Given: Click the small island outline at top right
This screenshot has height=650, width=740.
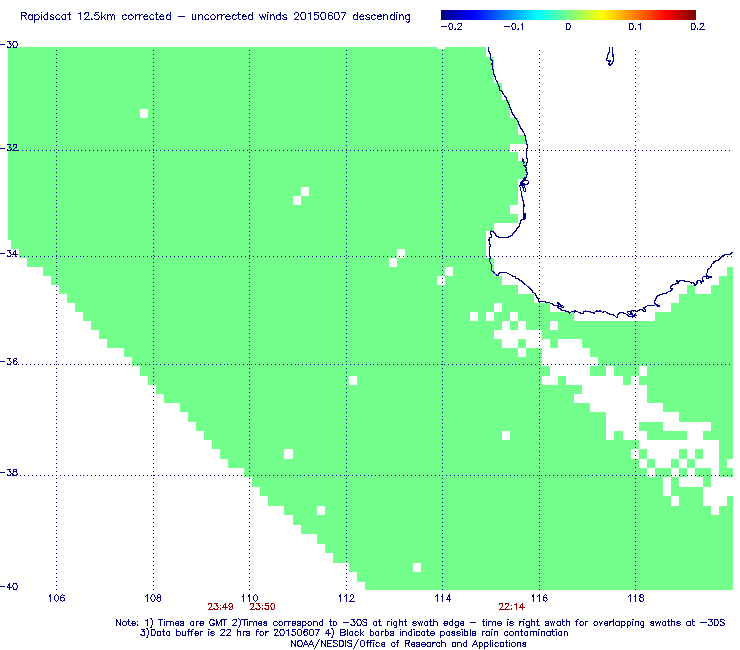Looking at the screenshot, I should click(x=610, y=56).
